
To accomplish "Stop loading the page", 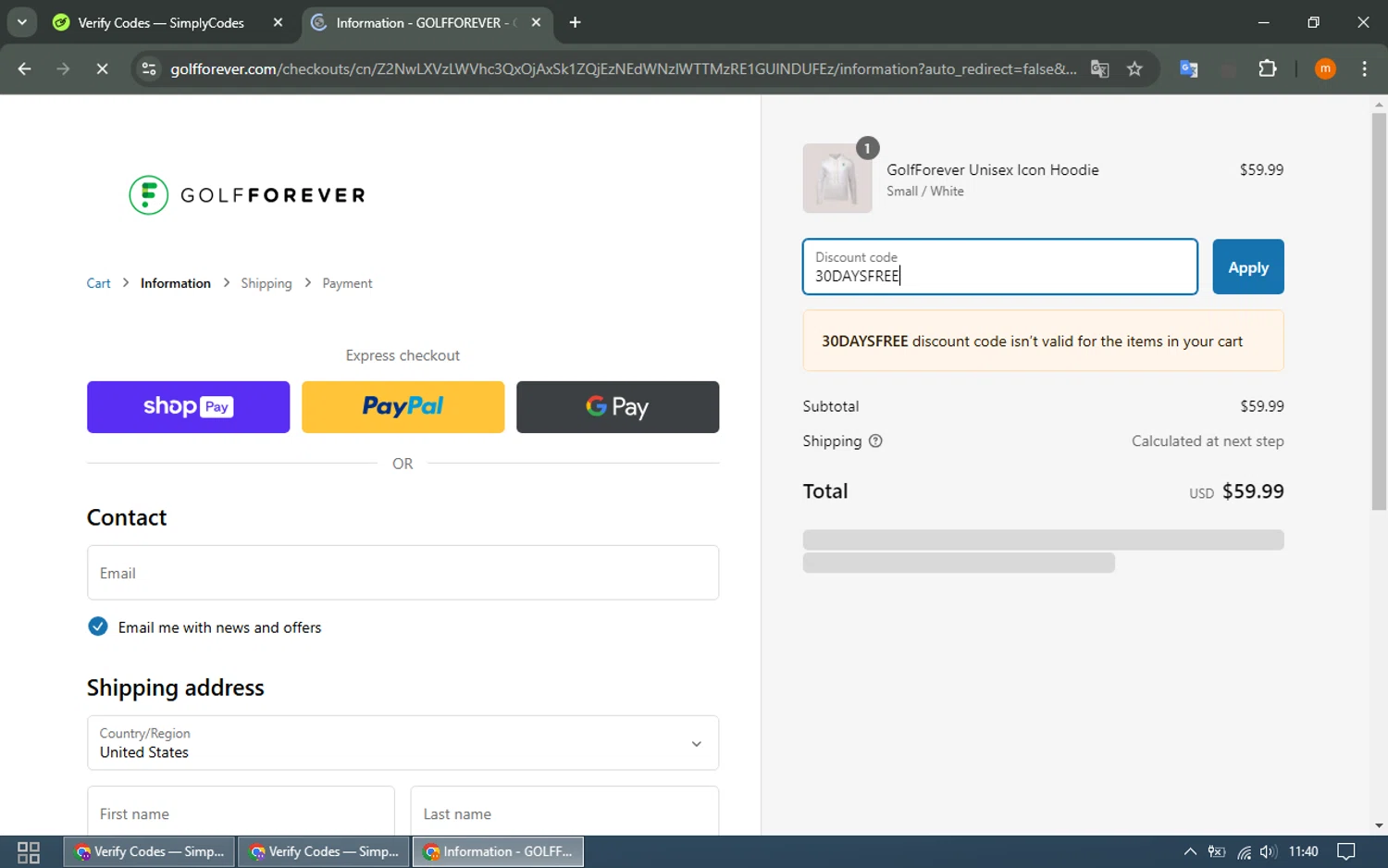I will (x=102, y=68).
